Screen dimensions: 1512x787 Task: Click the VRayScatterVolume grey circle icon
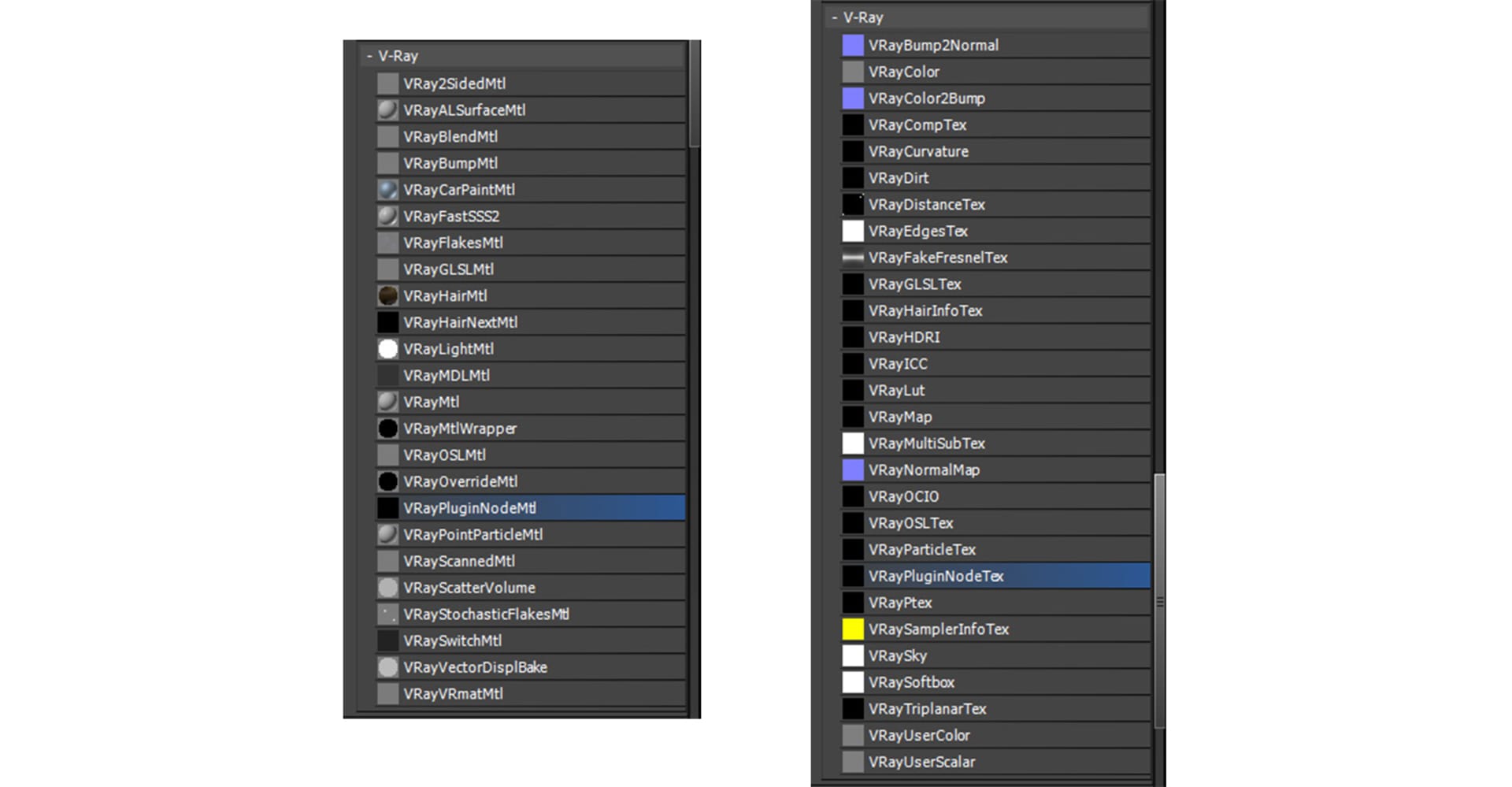pyautogui.click(x=387, y=588)
